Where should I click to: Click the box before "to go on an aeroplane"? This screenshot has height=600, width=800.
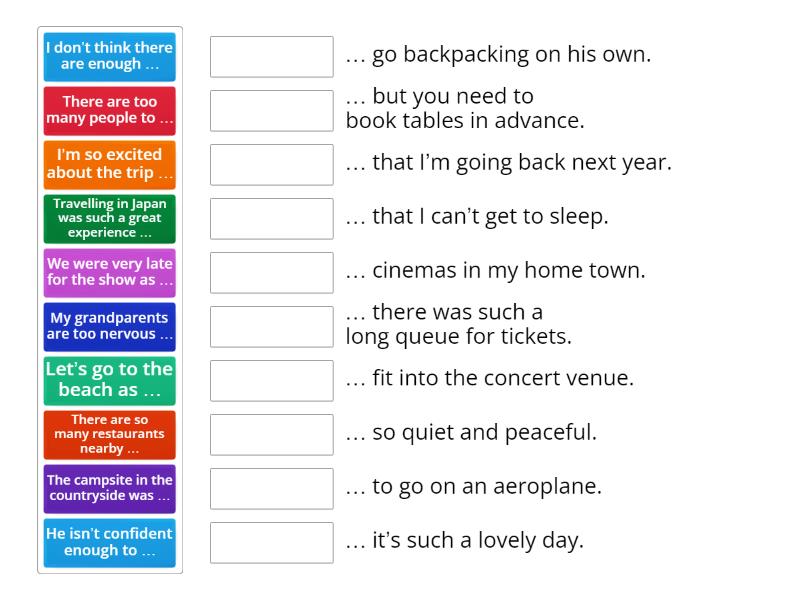pyautogui.click(x=271, y=488)
